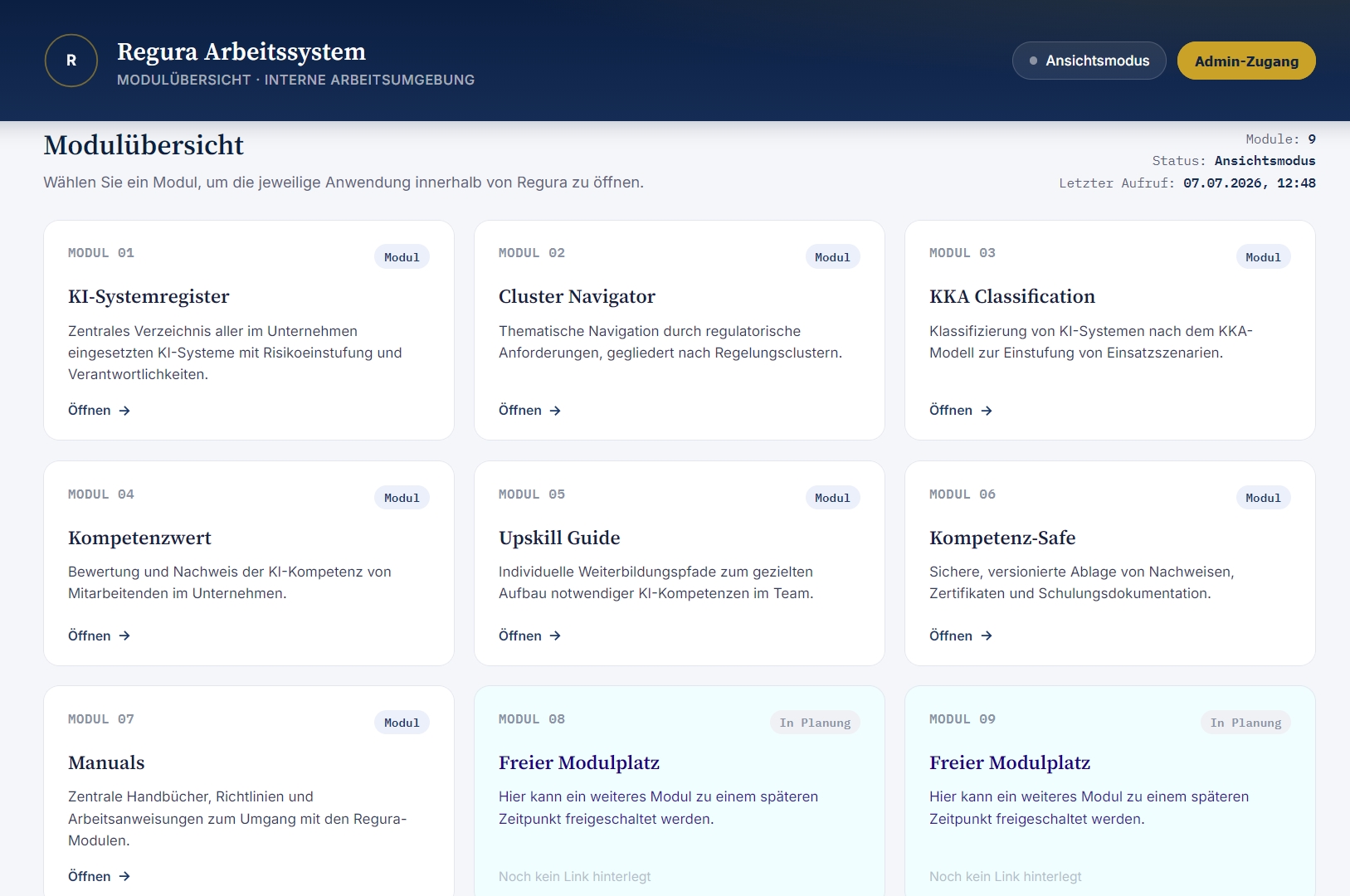Image resolution: width=1350 pixels, height=896 pixels.
Task: Click the arrow icon in Manuals card
Action: (x=124, y=876)
